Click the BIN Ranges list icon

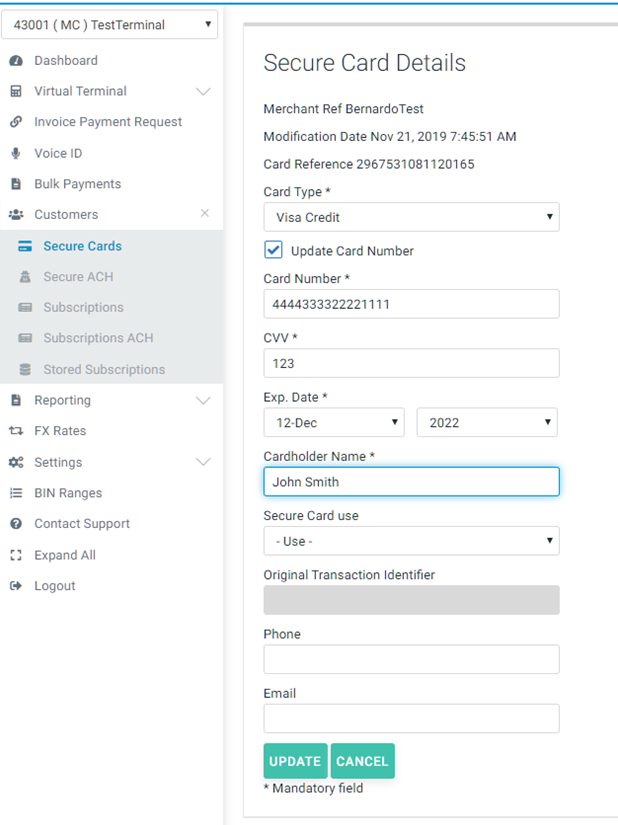(16, 493)
